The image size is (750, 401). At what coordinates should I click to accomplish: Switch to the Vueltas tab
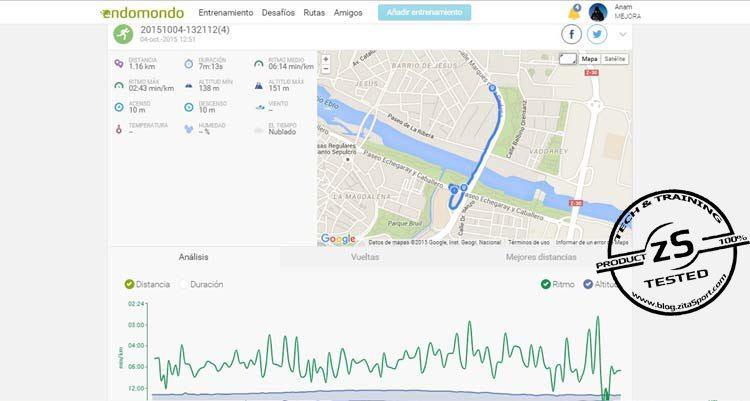click(x=365, y=257)
